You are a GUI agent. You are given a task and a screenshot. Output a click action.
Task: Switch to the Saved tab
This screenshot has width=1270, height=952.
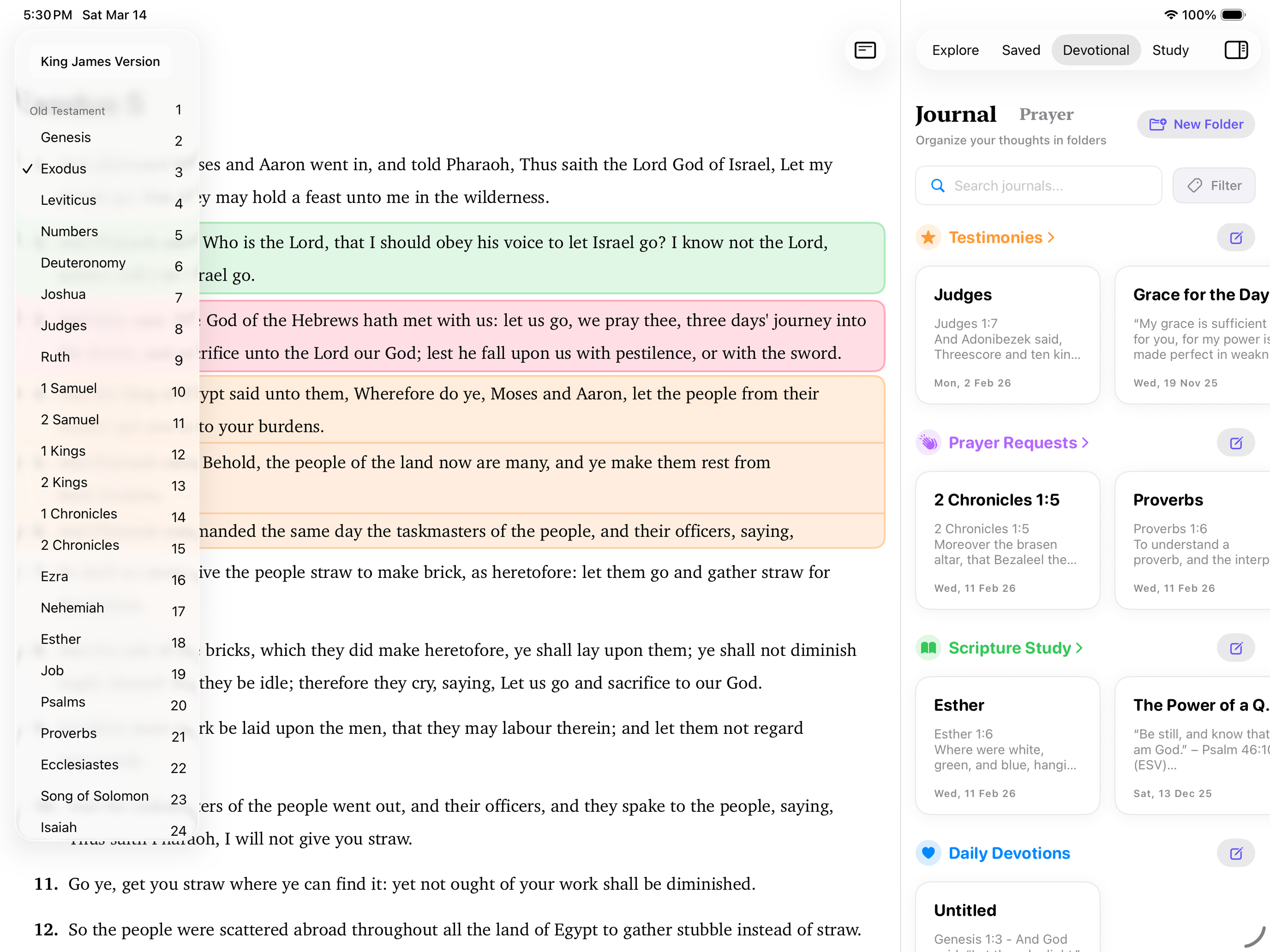(x=1021, y=50)
